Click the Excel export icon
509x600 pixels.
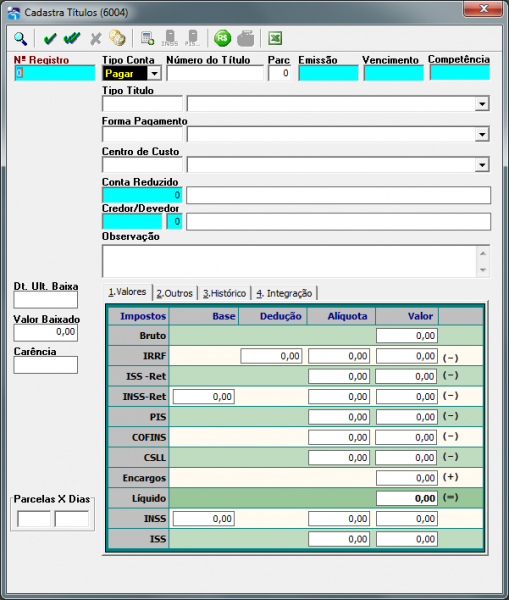tap(275, 38)
